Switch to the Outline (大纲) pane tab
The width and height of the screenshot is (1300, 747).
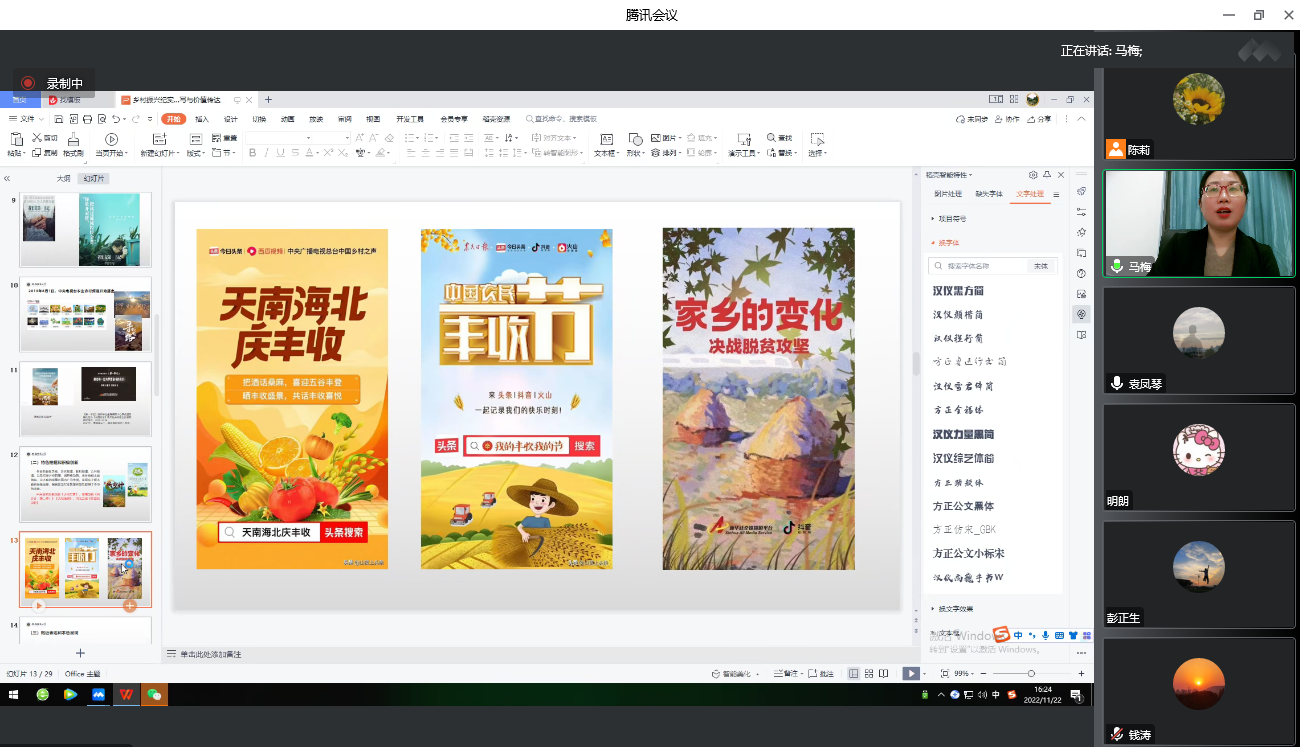[x=63, y=178]
